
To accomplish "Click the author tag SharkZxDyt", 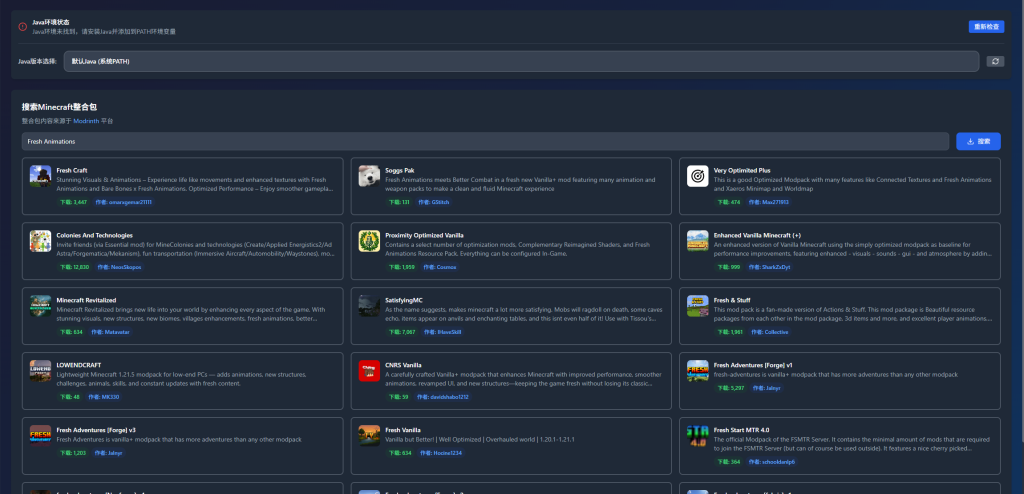I will pos(769,267).
